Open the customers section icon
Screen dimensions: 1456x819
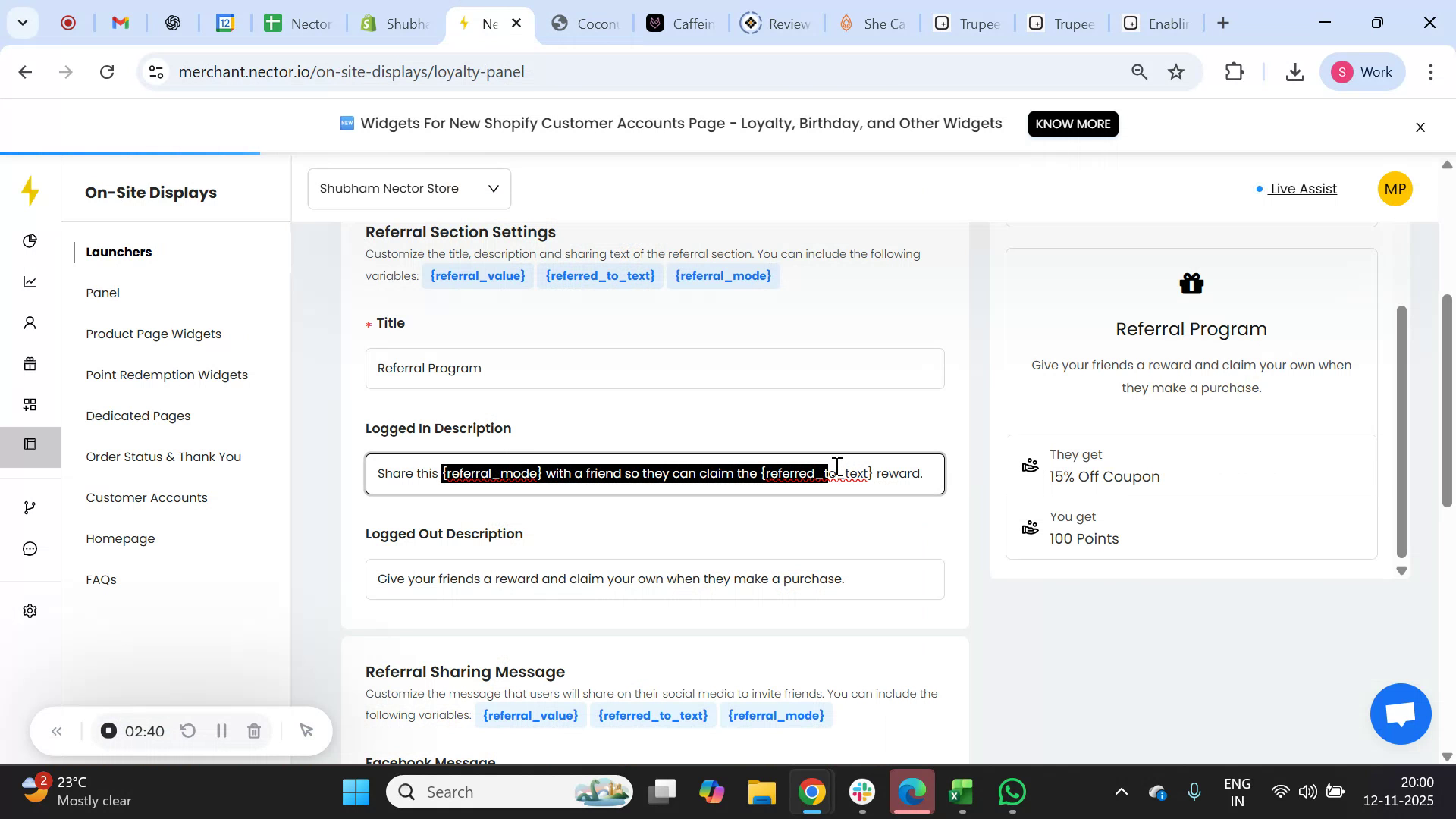pos(30,322)
